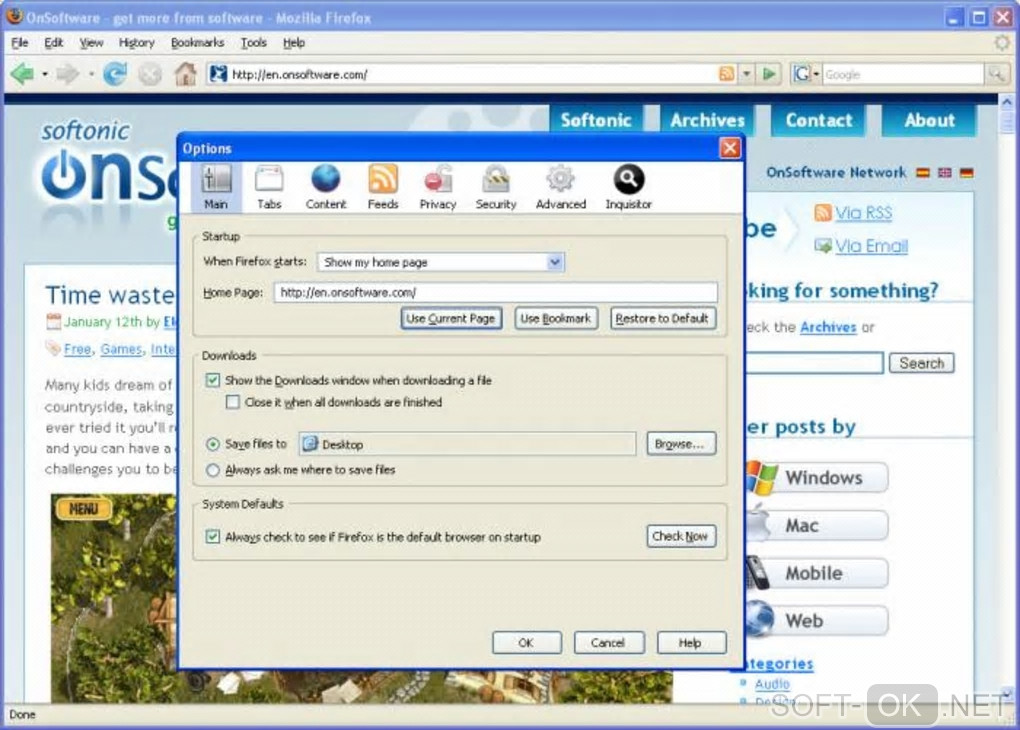Open the forward history dropdown arrow
The image size is (1020, 730).
click(90, 74)
